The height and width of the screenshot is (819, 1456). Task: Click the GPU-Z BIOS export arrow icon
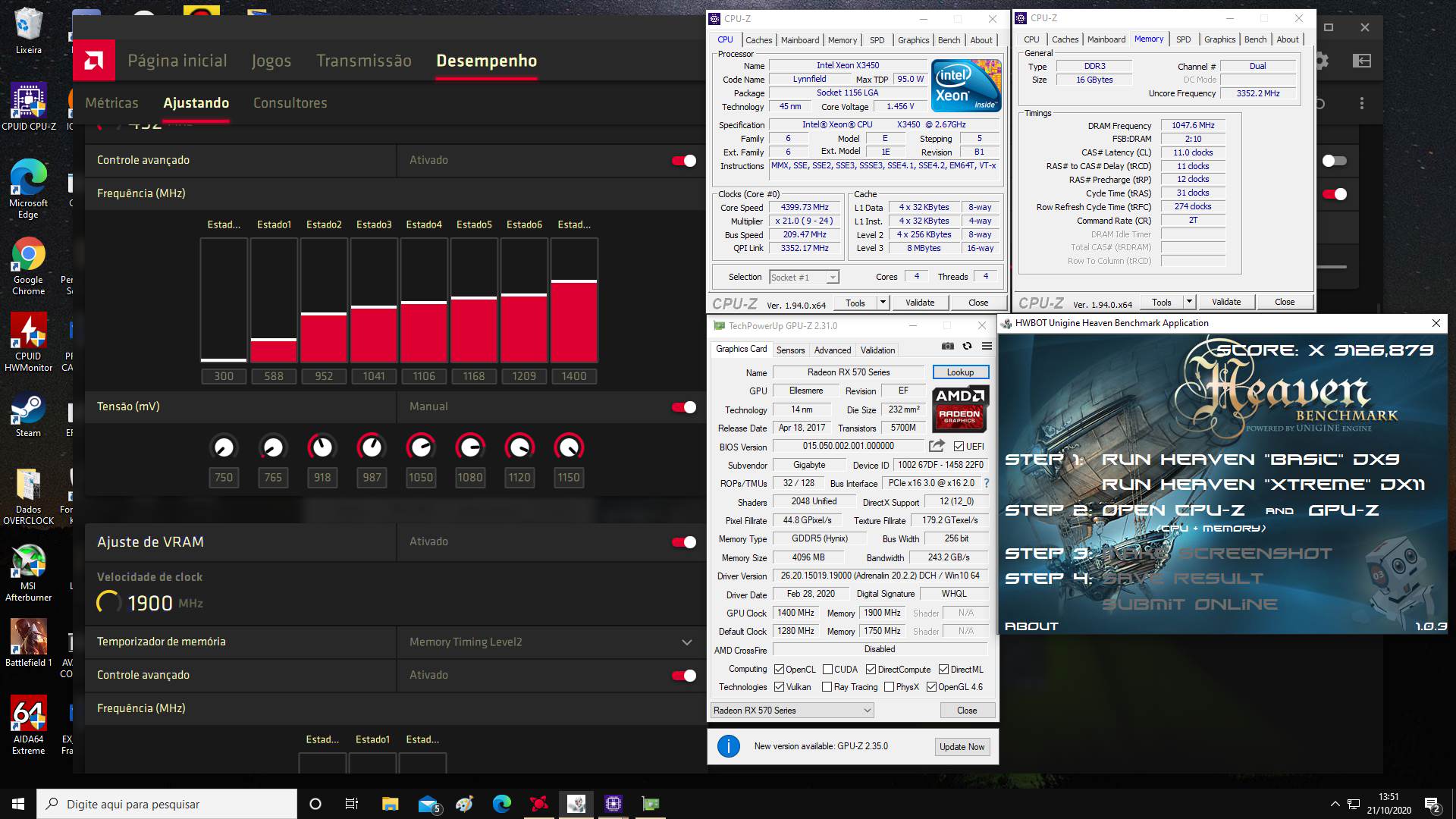937,446
